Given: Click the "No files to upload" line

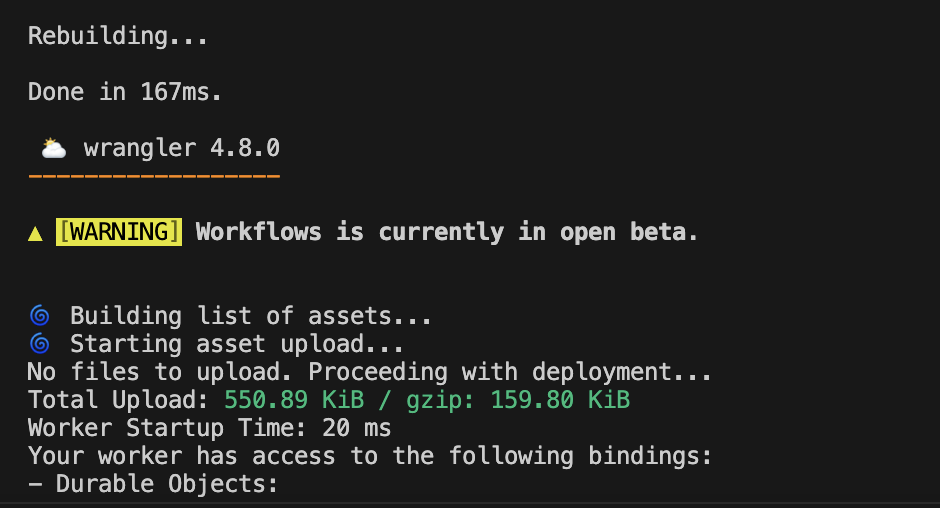Looking at the screenshot, I should pyautogui.click(x=369, y=373).
